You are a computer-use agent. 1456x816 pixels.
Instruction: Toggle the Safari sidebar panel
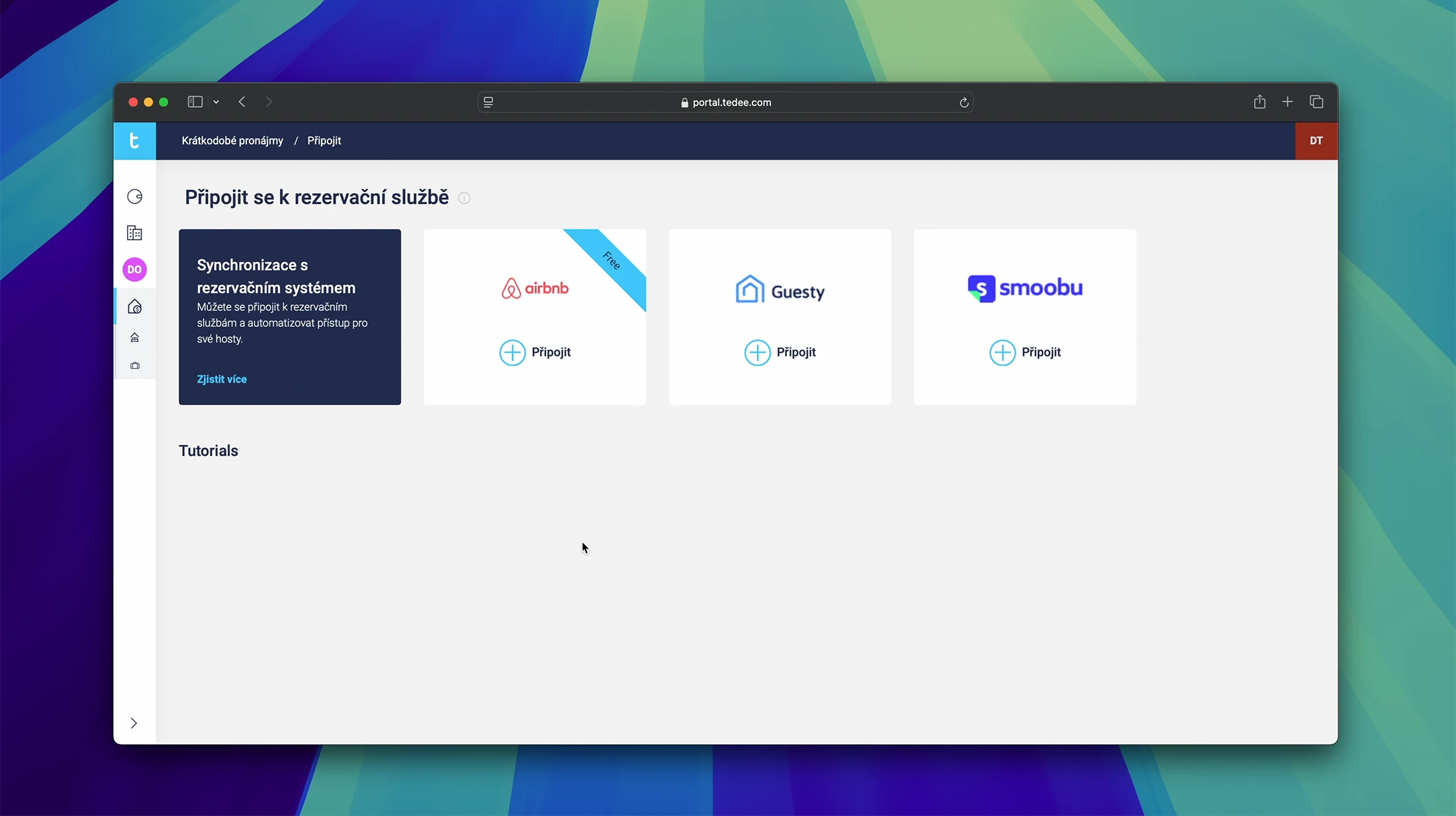[195, 102]
